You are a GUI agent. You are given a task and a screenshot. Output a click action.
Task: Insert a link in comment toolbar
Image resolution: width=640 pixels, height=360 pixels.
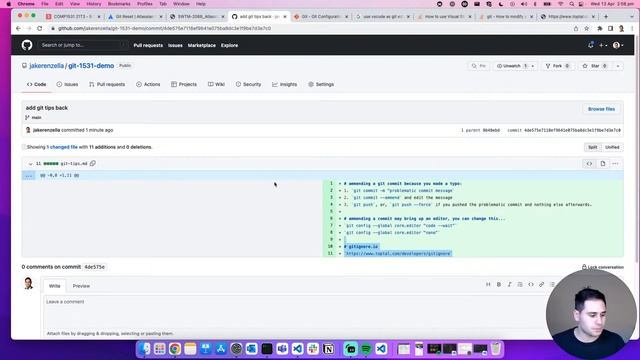541,284
